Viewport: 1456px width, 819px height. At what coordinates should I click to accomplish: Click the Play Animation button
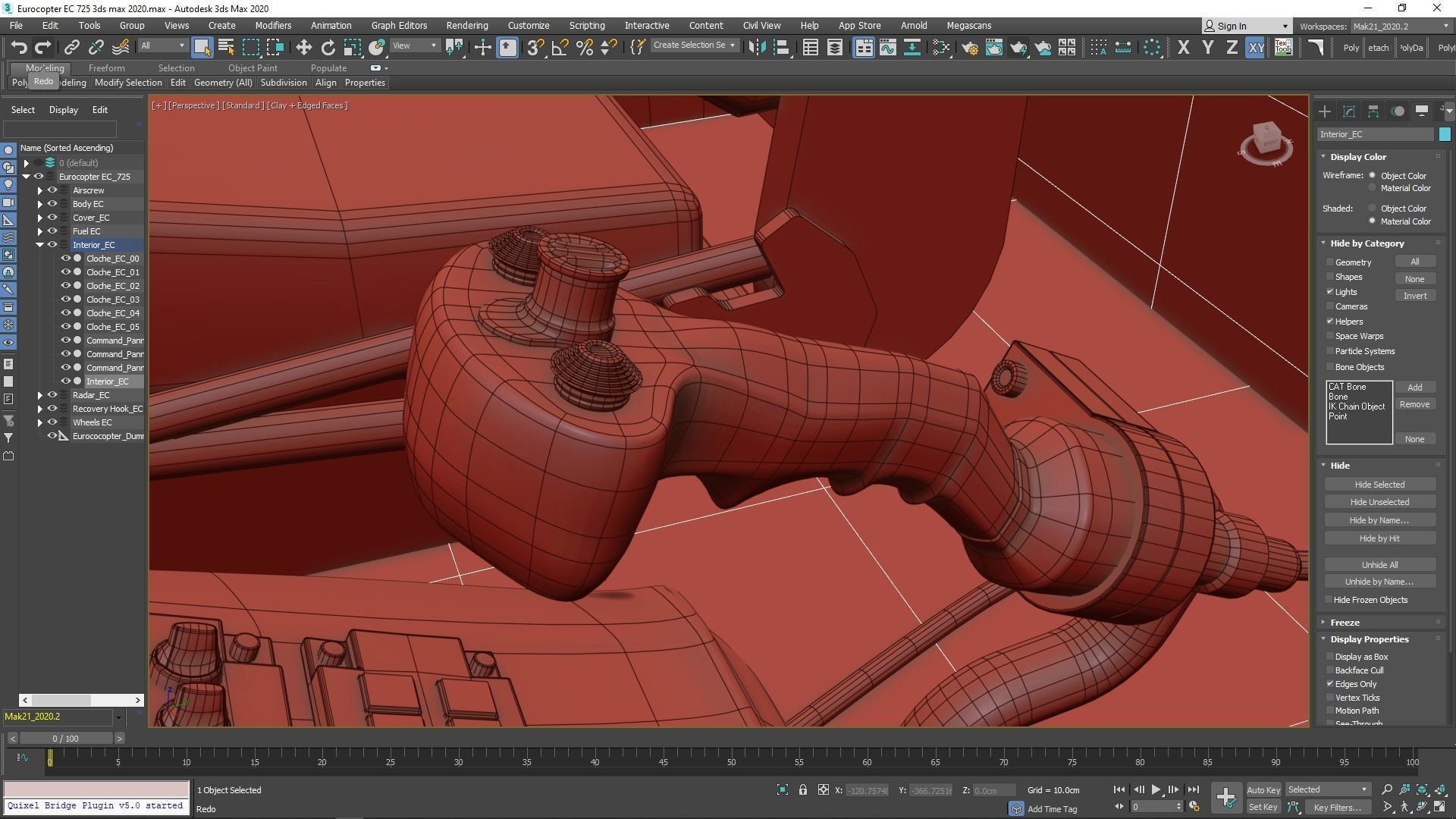[x=1156, y=789]
